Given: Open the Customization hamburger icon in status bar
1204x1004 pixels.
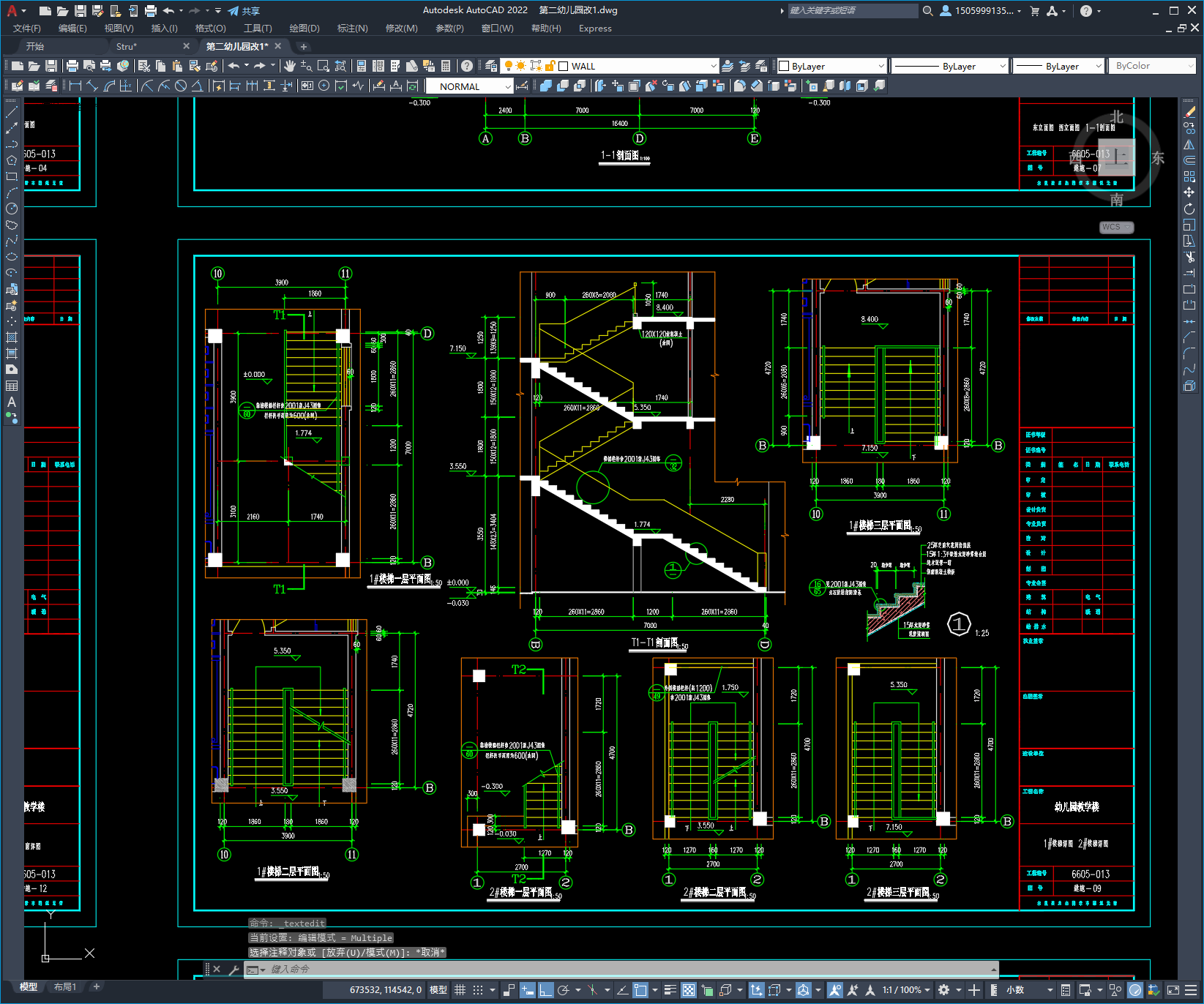Looking at the screenshot, I should tap(1192, 990).
